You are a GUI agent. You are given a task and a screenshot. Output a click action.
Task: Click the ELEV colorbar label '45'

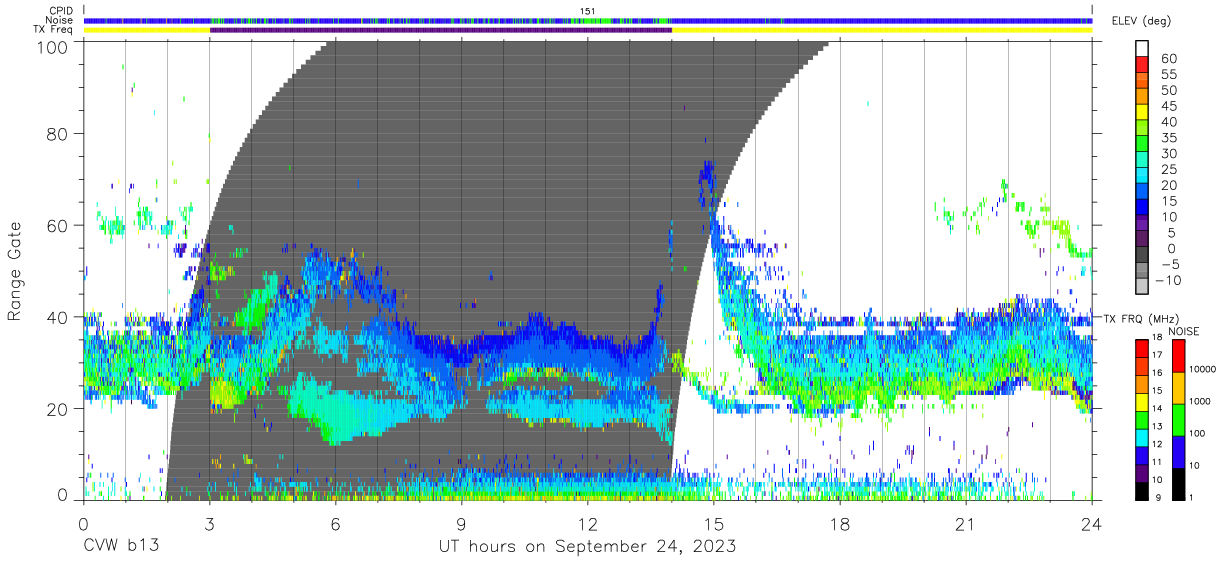[1168, 106]
